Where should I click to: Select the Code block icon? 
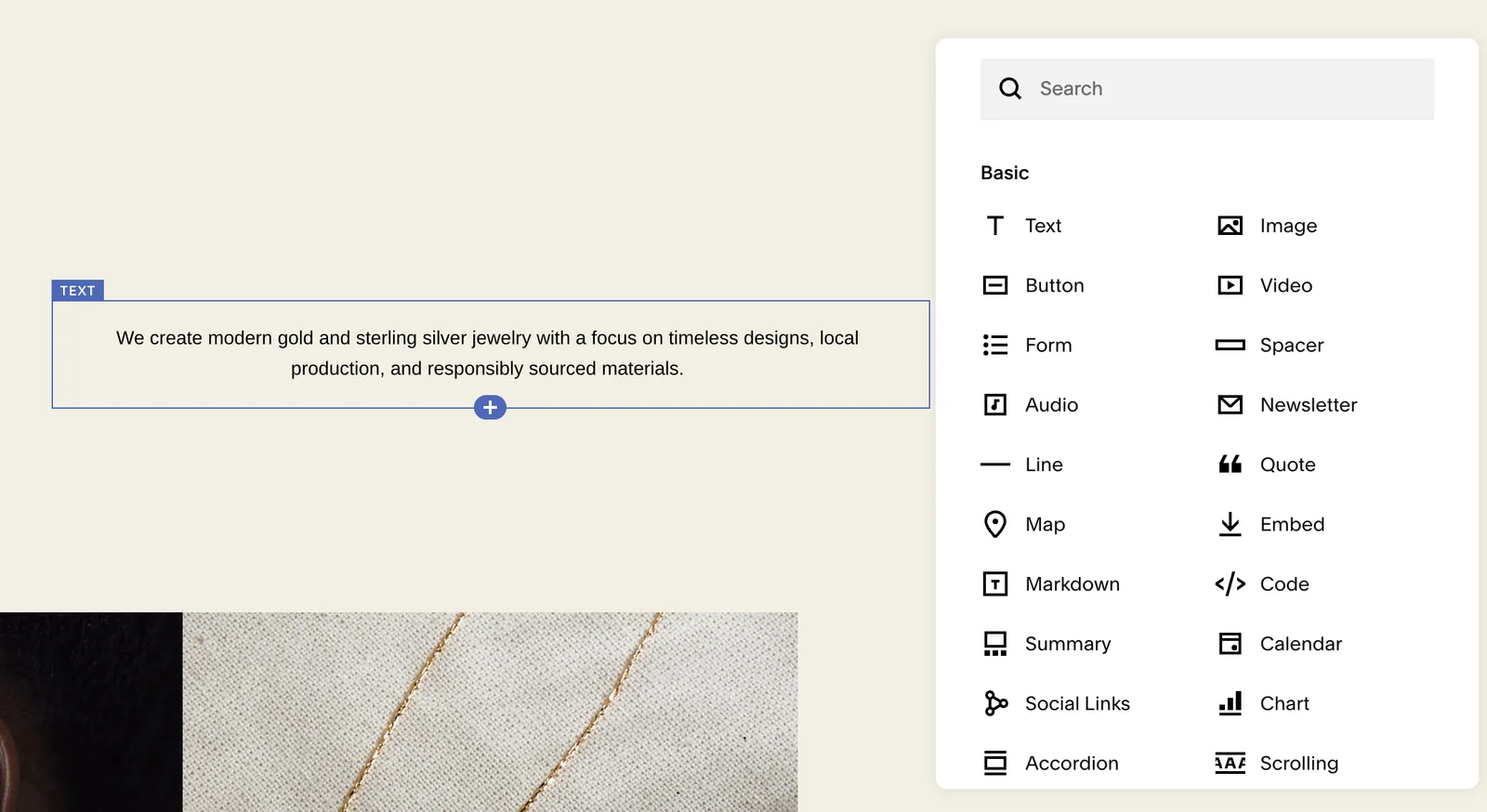(x=1230, y=584)
